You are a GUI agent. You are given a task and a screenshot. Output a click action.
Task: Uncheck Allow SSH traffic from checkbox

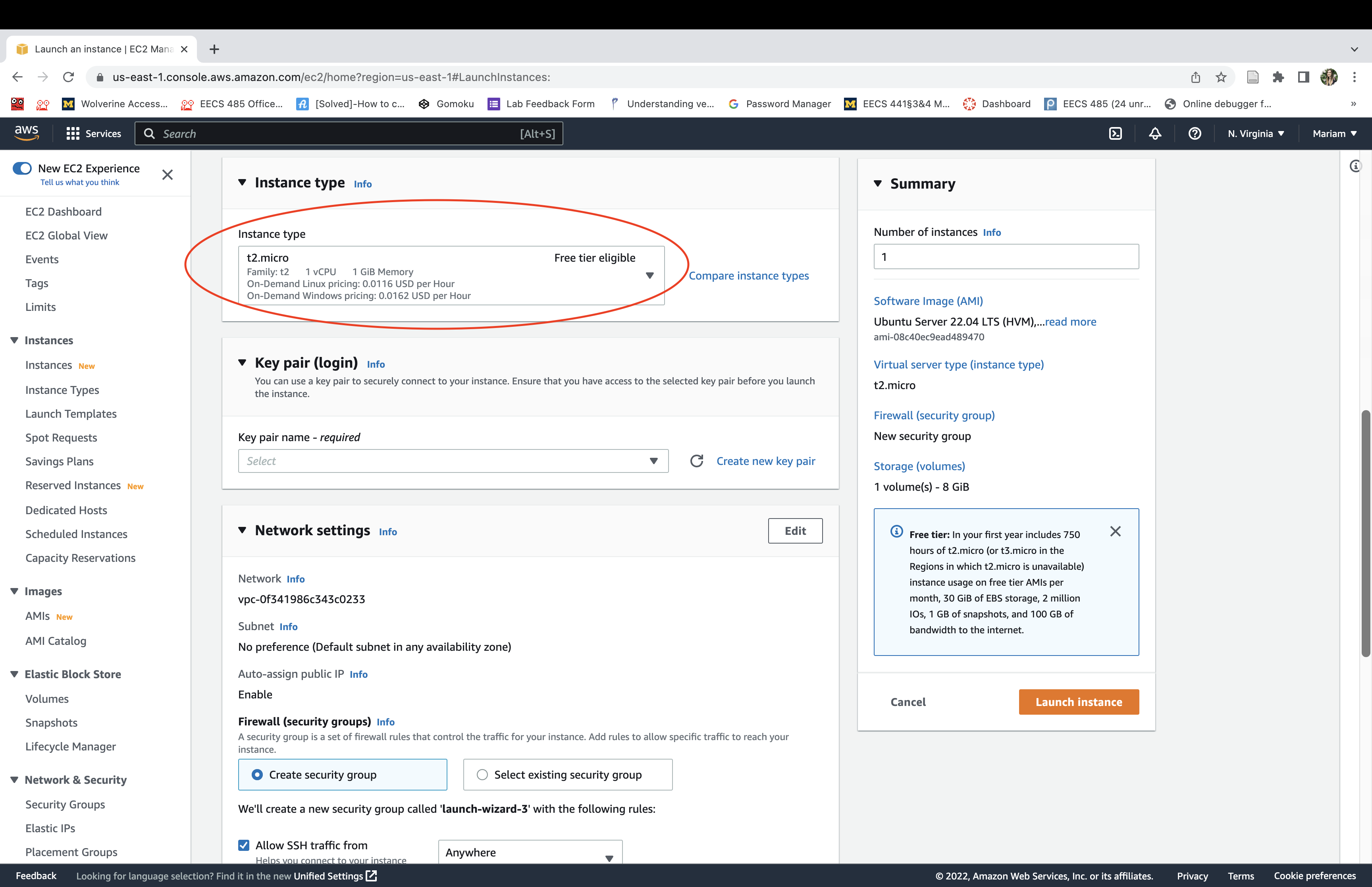point(243,845)
